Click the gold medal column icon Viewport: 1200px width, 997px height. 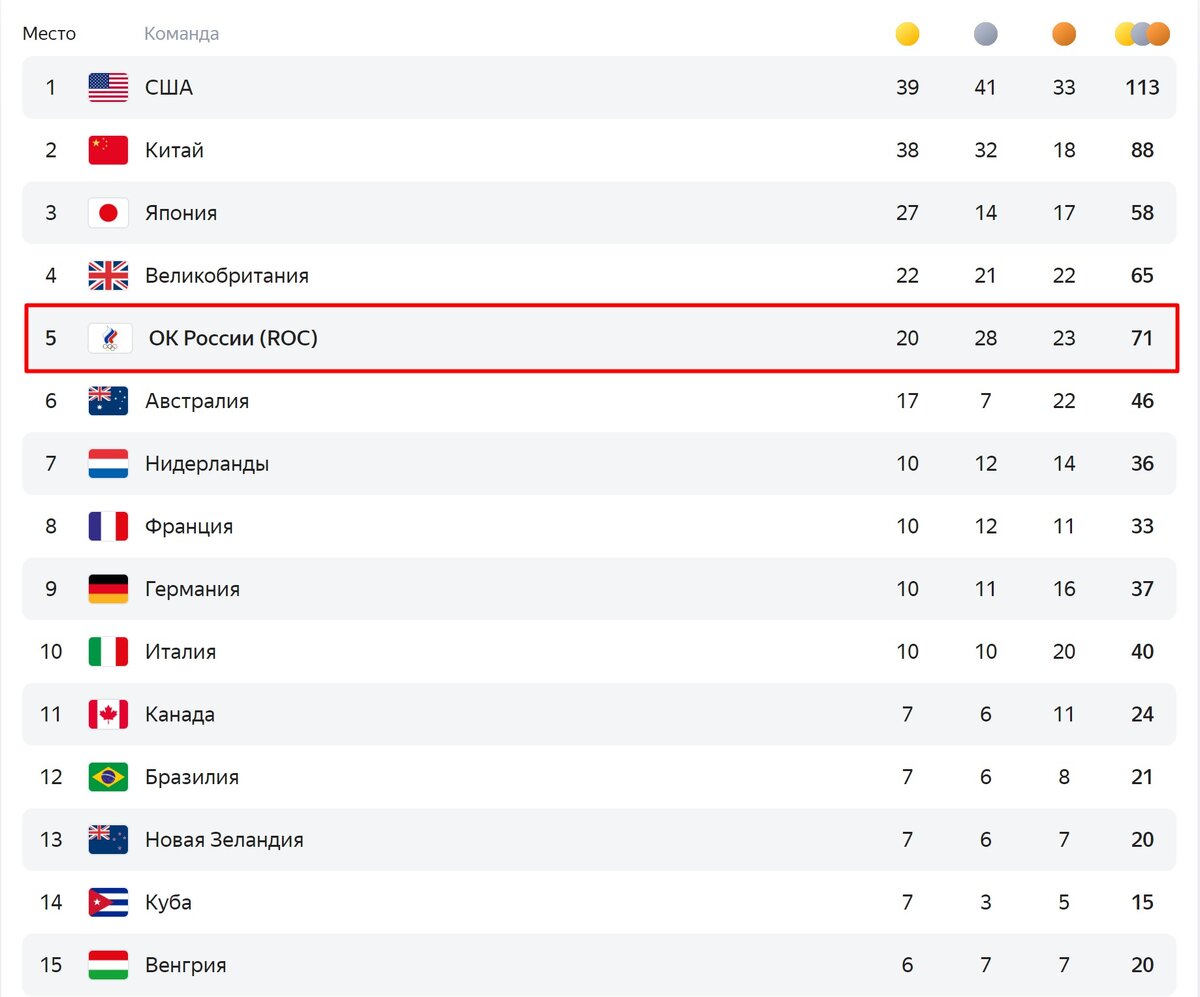pos(907,35)
